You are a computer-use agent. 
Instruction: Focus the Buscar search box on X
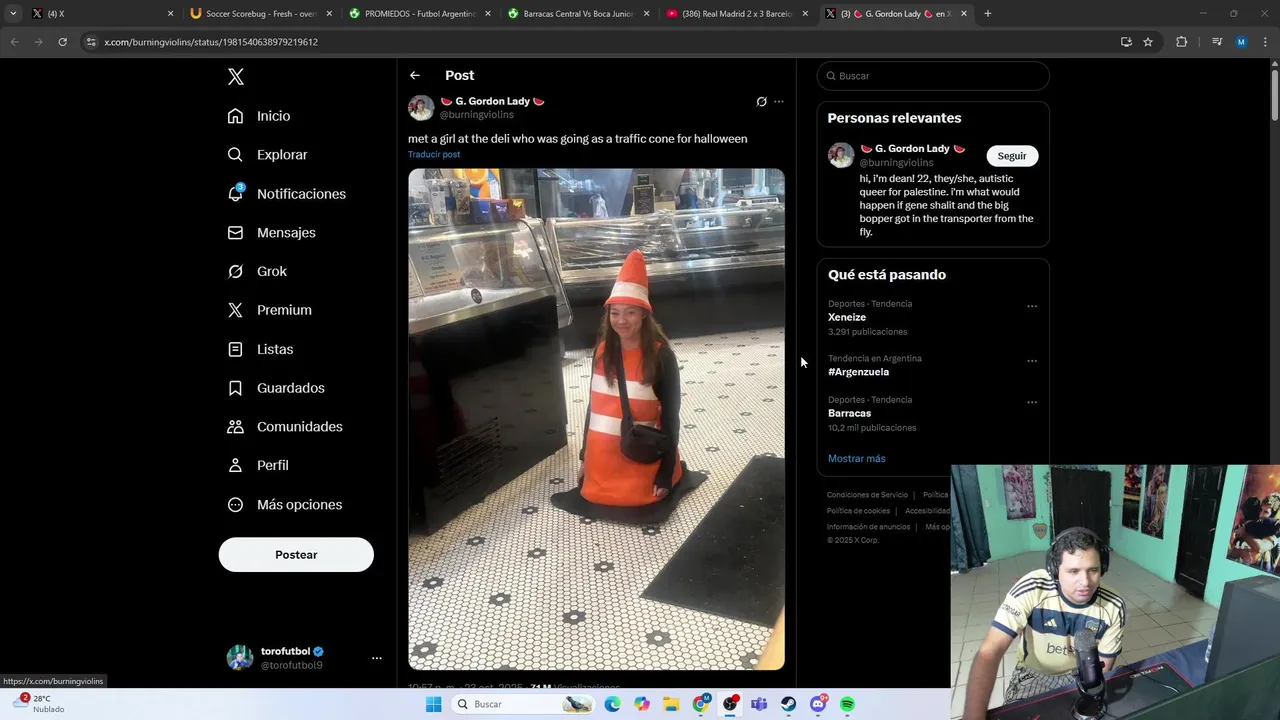(933, 76)
